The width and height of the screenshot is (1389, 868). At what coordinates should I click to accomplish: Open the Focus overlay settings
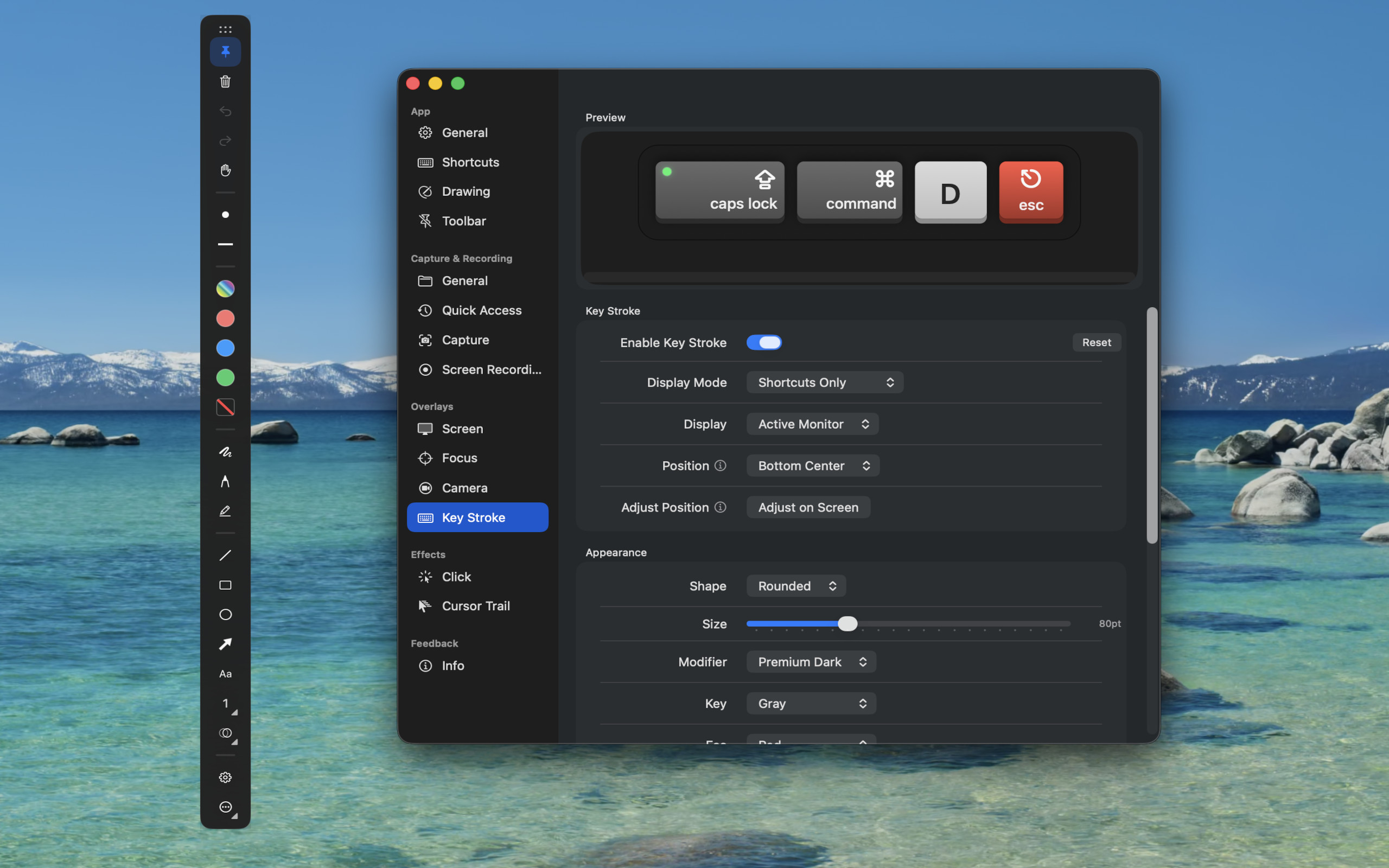[477, 458]
